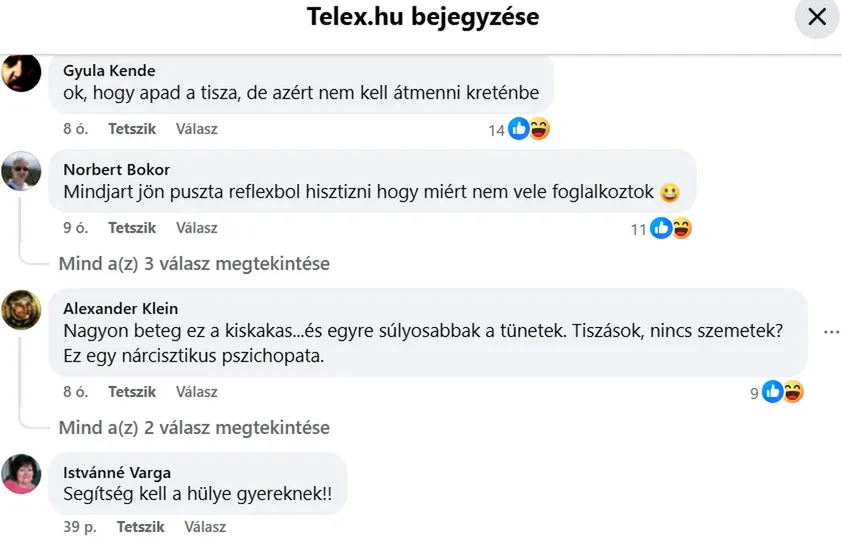View reaction icons on Norbert Bokor's comment
This screenshot has width=842, height=540.
click(x=671, y=229)
